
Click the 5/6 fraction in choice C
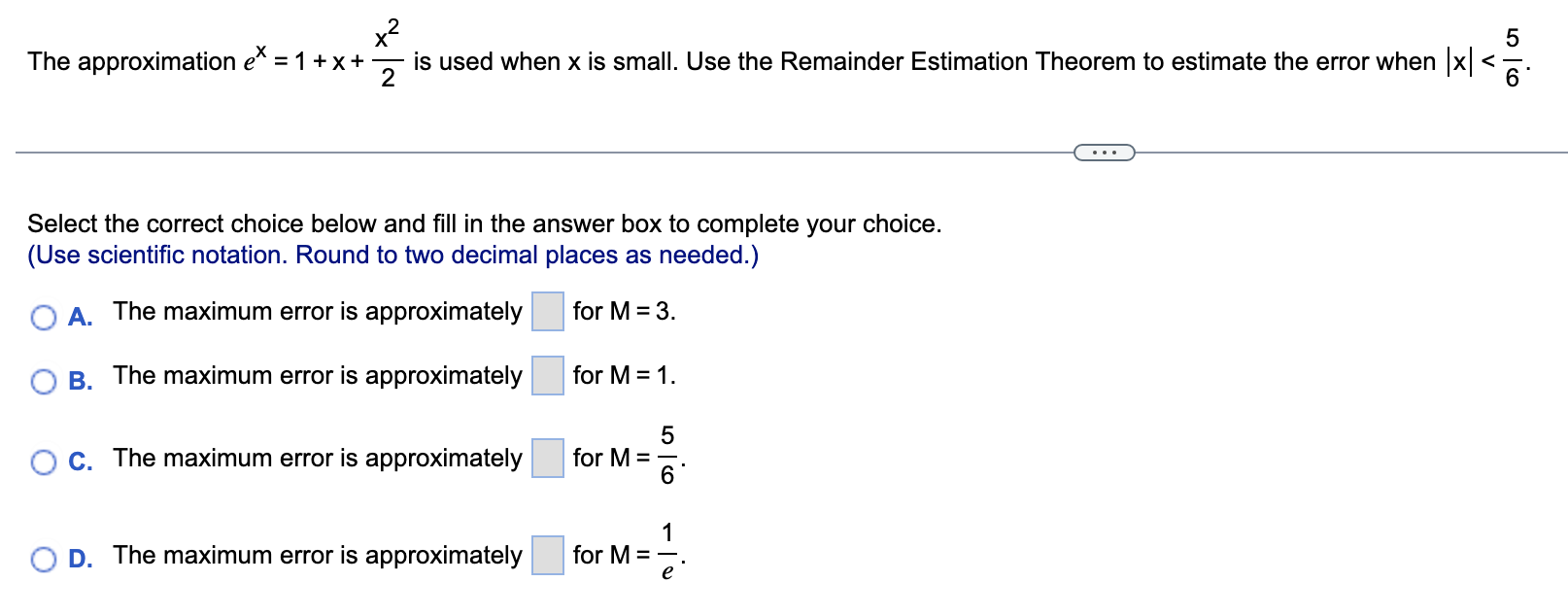pos(667,455)
